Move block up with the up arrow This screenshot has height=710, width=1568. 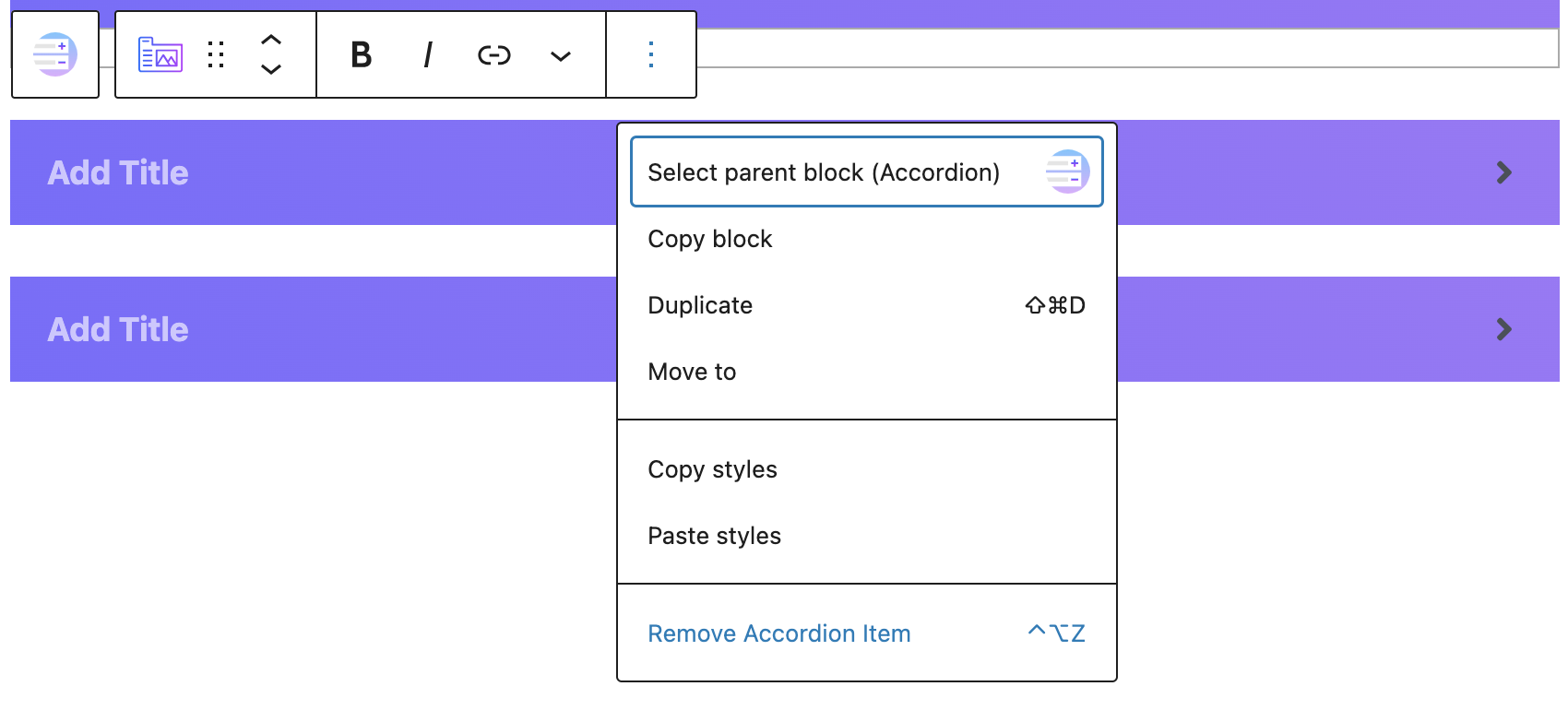pyautogui.click(x=271, y=40)
